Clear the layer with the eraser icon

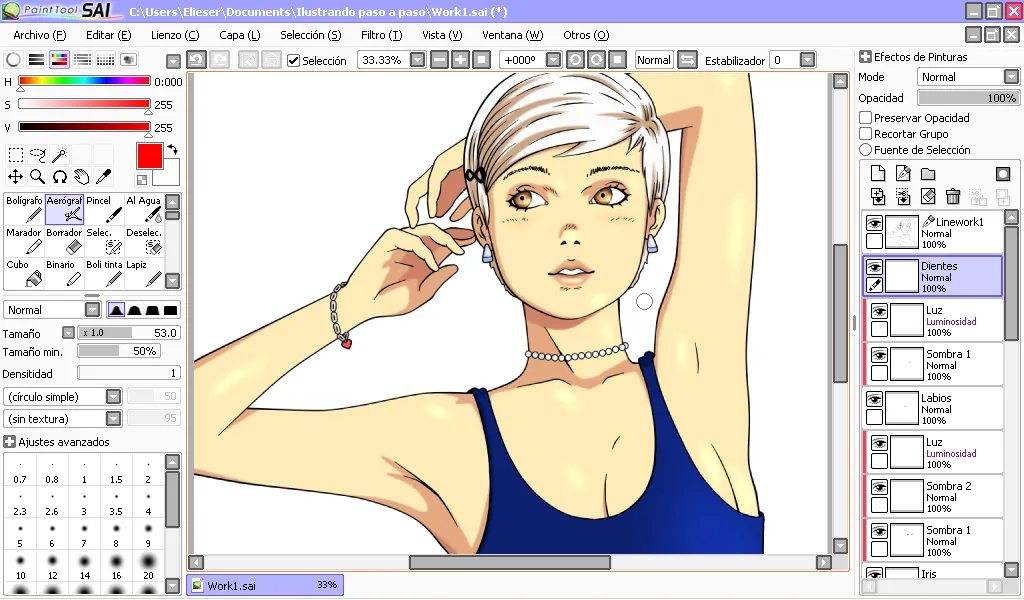[928, 196]
